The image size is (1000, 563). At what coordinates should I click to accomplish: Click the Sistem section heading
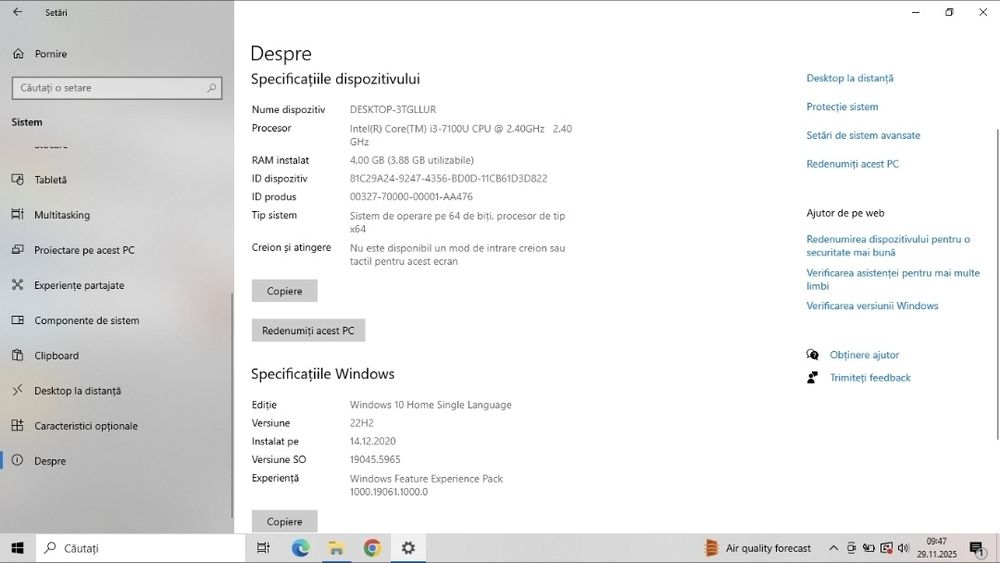coord(27,122)
